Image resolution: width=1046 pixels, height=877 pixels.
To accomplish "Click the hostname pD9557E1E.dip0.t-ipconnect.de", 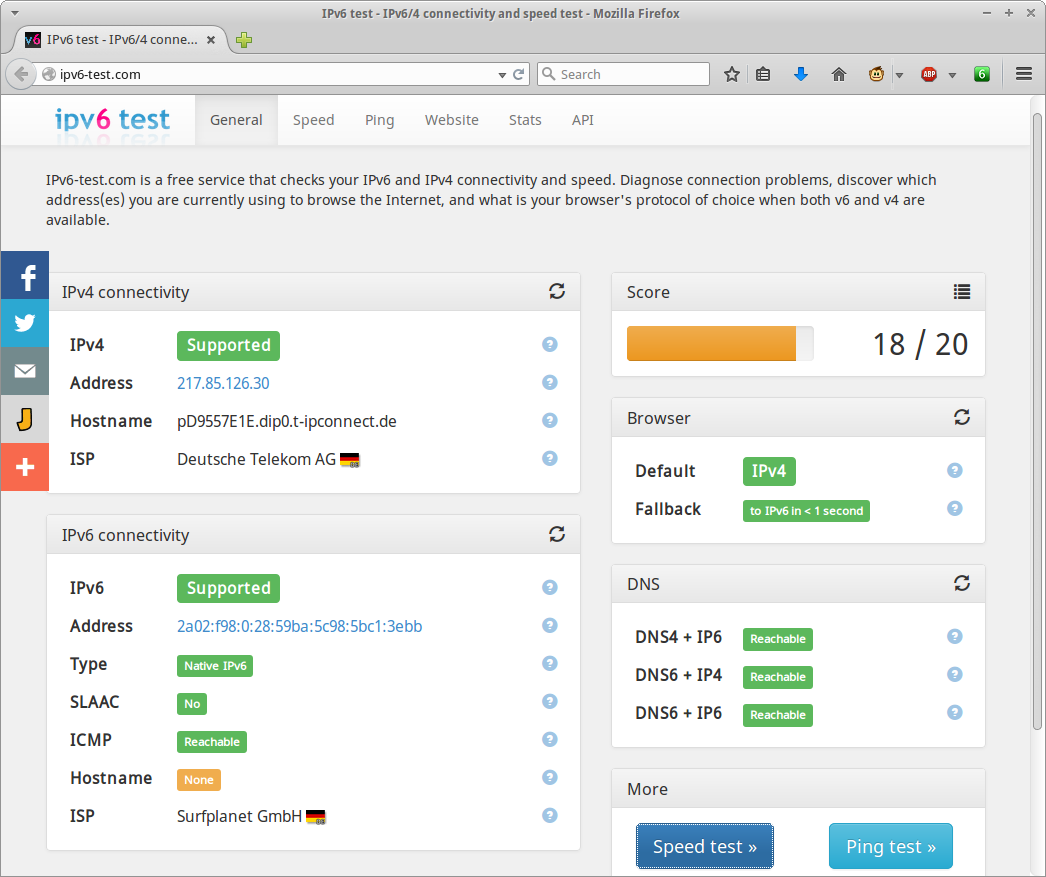I will pyautogui.click(x=287, y=421).
